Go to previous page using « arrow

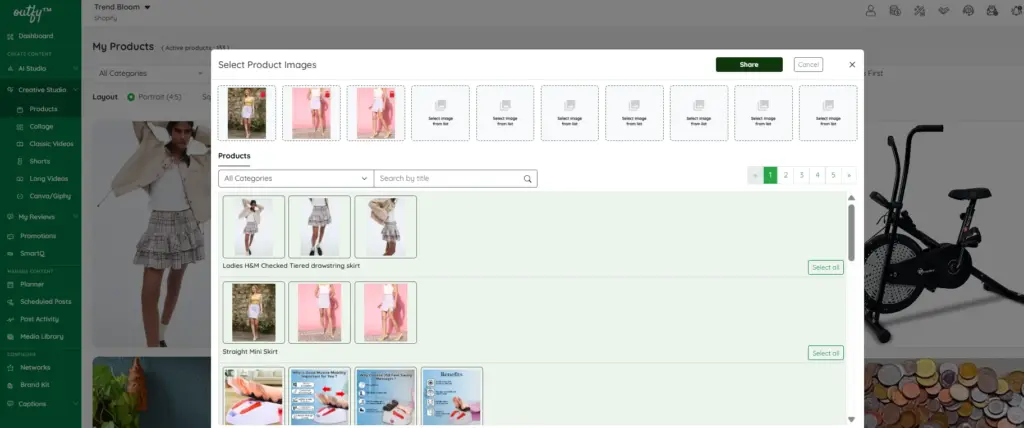pyautogui.click(x=756, y=175)
